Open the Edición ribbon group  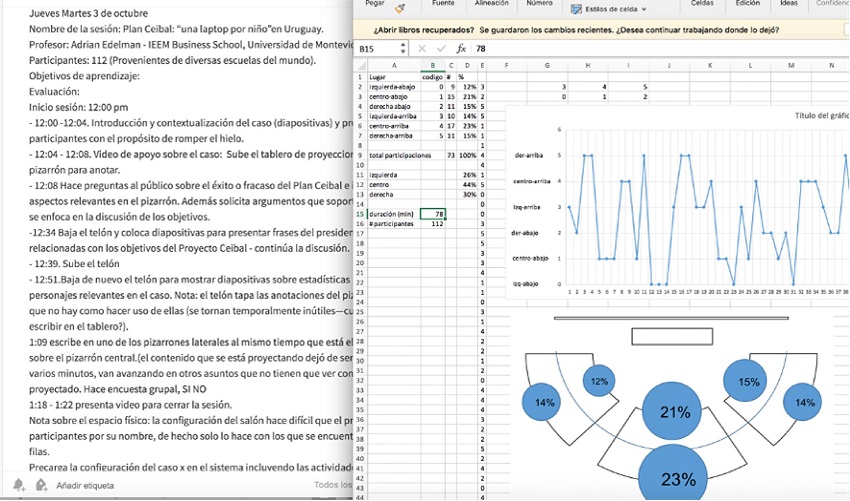click(748, 3)
